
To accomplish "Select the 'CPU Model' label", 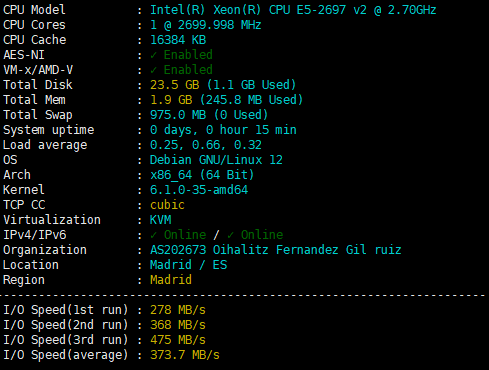I will (34, 10).
